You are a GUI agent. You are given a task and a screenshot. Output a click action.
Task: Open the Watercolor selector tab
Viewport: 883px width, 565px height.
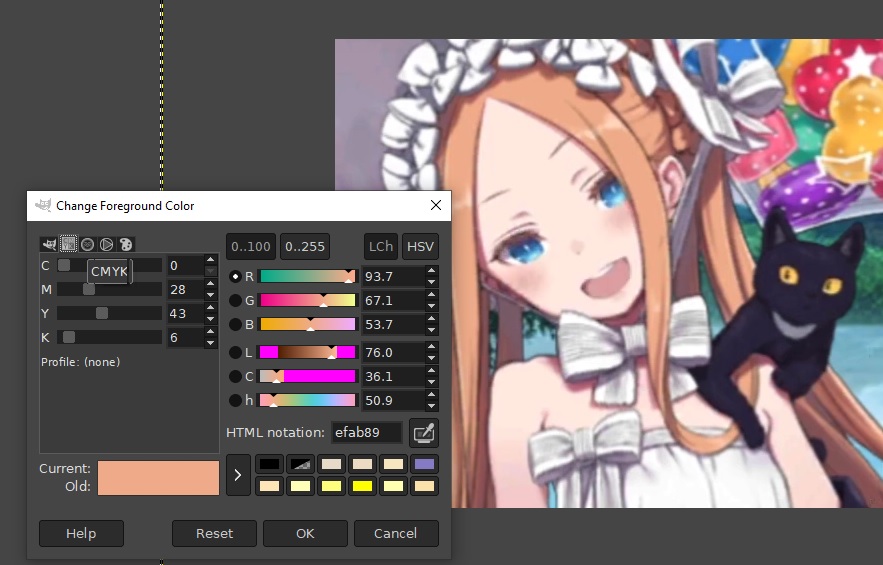coord(87,244)
